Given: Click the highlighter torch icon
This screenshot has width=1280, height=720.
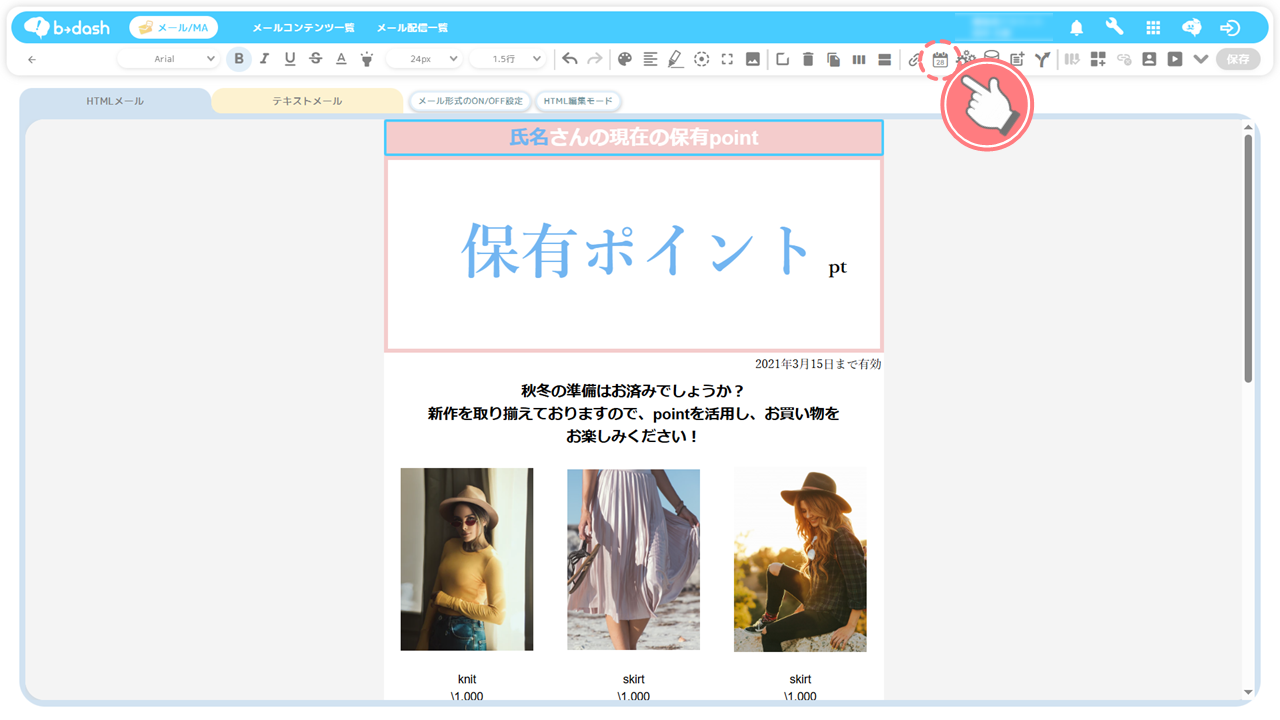Looking at the screenshot, I should pyautogui.click(x=367, y=59).
